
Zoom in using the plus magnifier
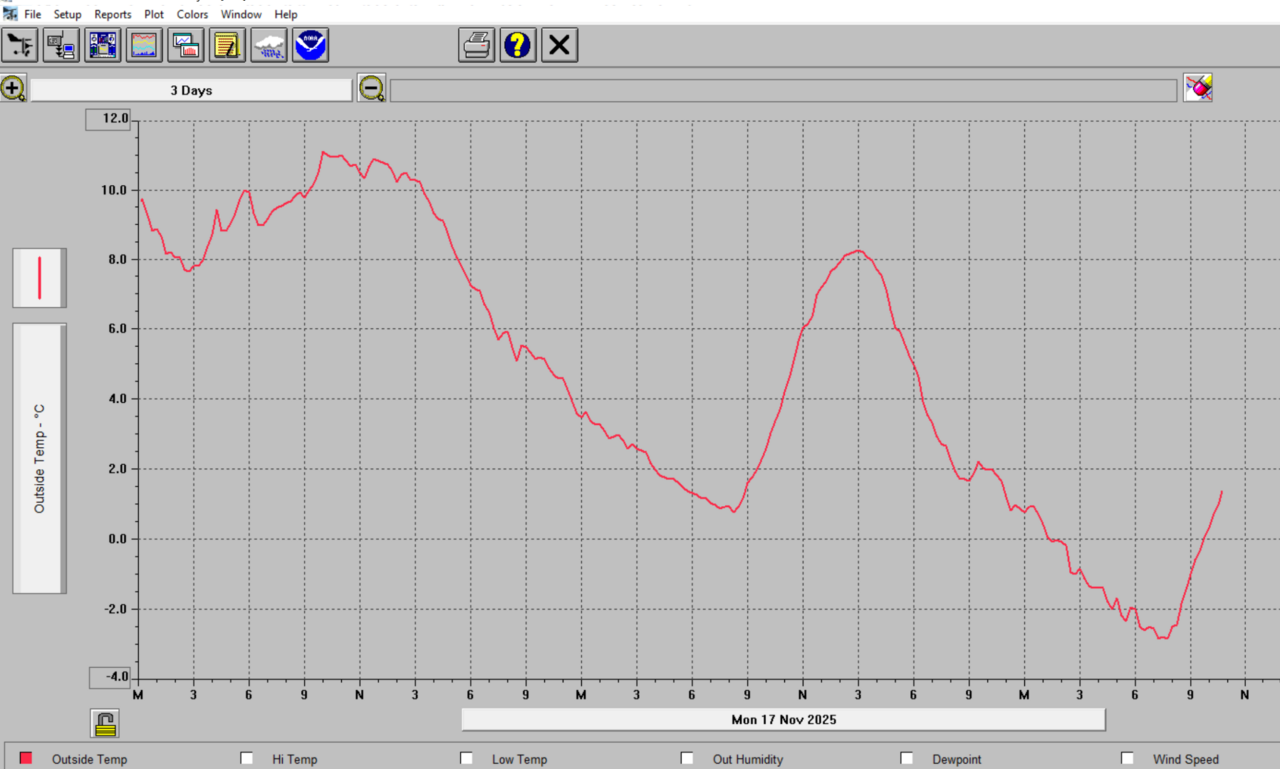pyautogui.click(x=13, y=89)
